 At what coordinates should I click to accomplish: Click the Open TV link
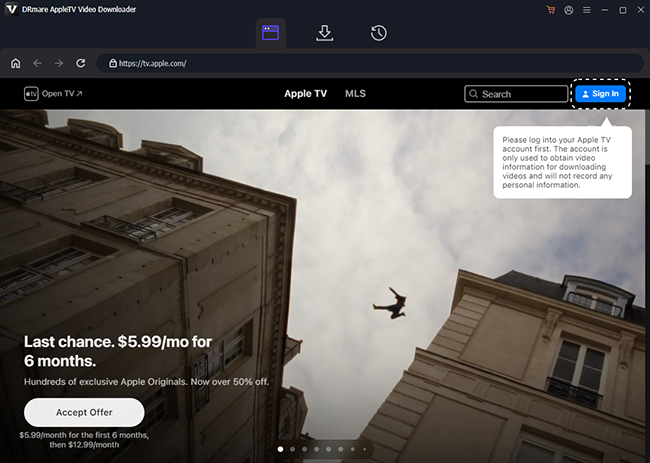tap(62, 94)
